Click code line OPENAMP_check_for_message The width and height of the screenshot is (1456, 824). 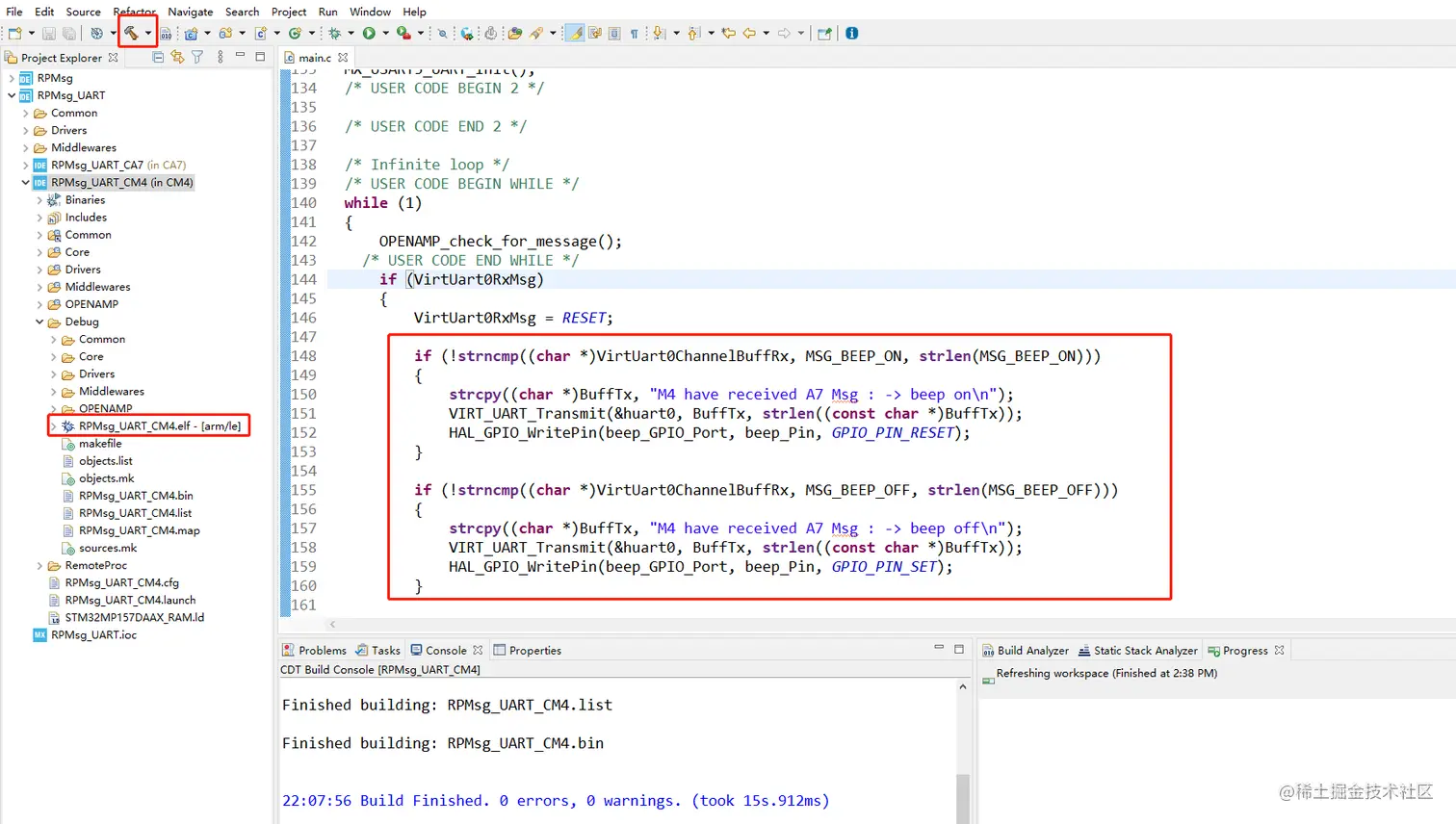click(500, 242)
